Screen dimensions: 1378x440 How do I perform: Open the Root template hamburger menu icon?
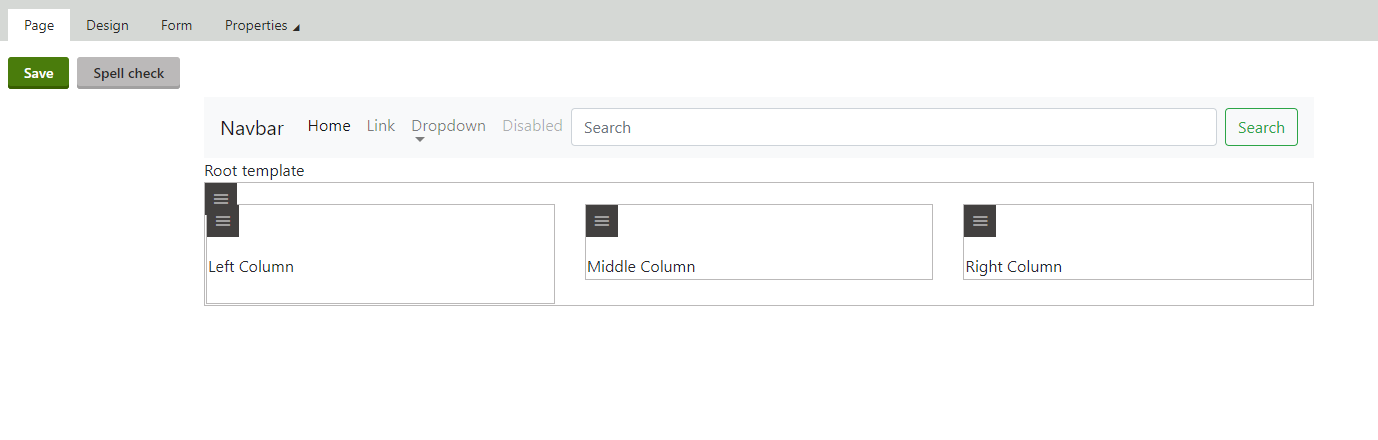[221, 199]
